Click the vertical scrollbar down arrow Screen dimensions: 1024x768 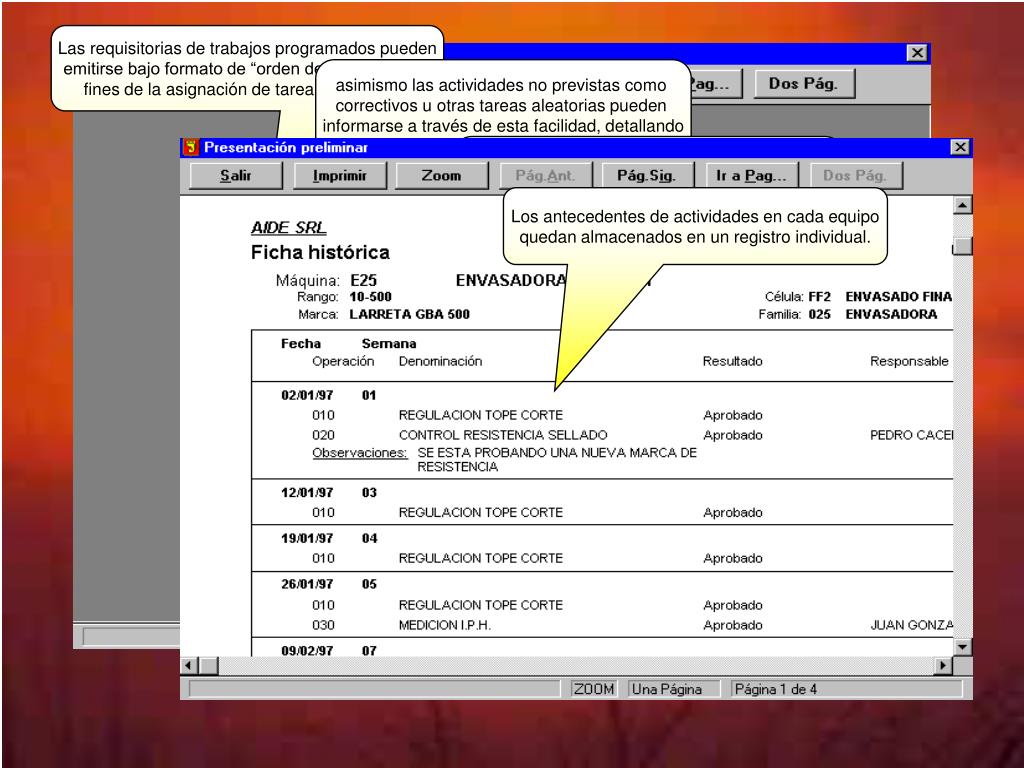pos(963,647)
